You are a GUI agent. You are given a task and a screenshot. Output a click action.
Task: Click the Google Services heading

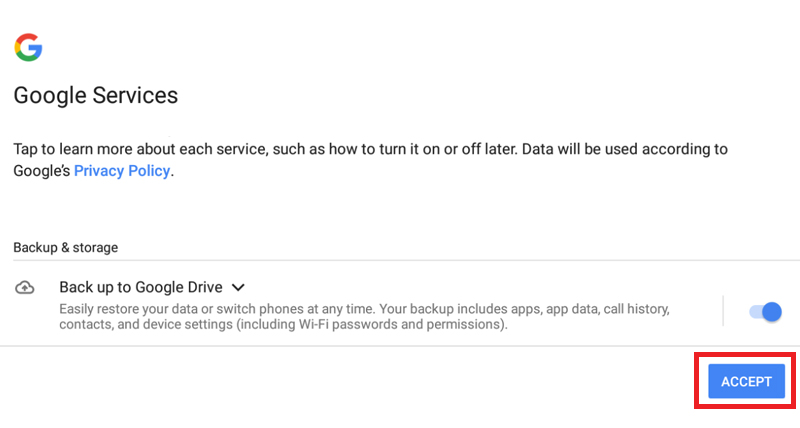(x=95, y=95)
